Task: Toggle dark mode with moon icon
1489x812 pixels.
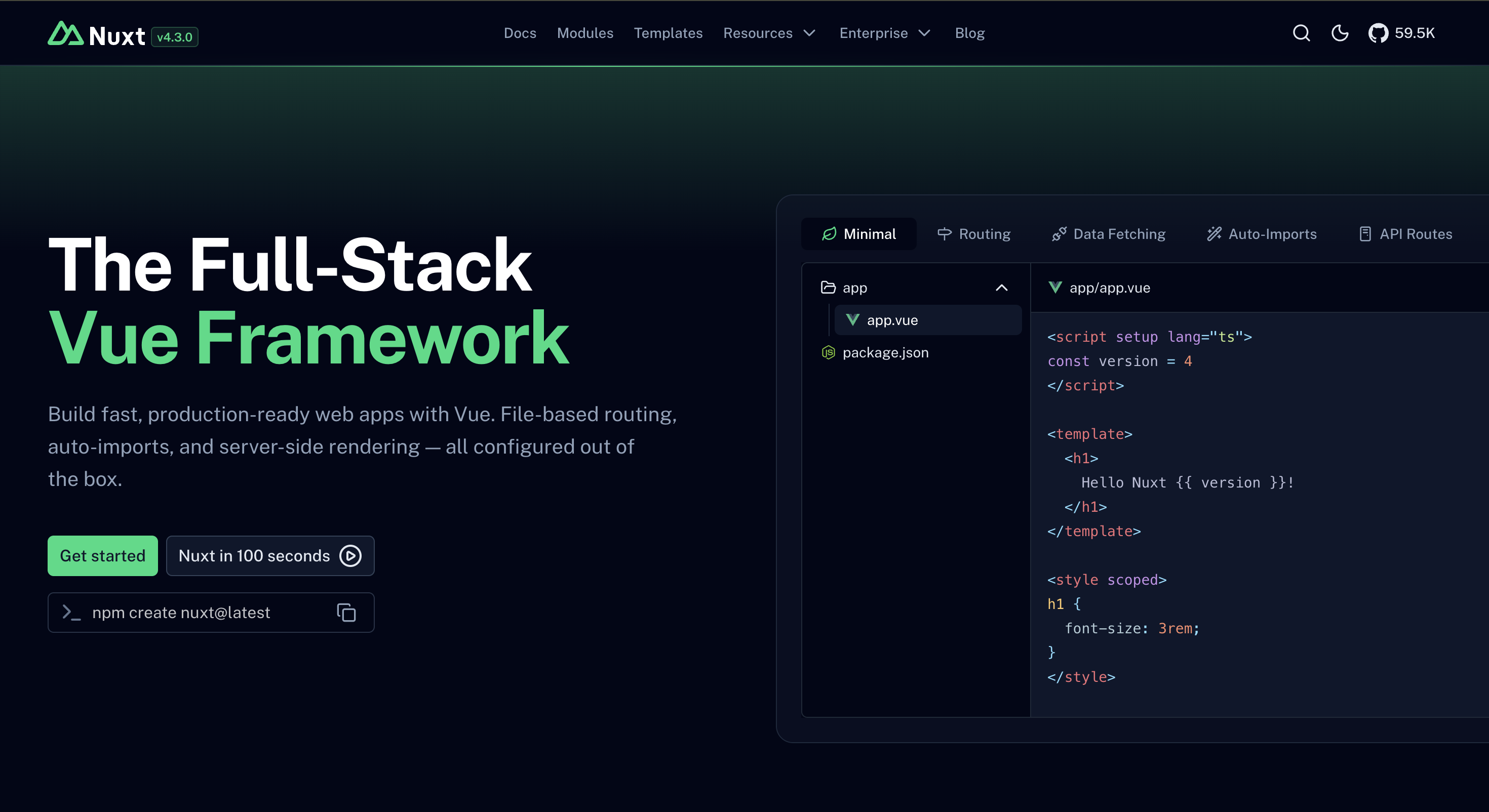Action: click(1339, 33)
